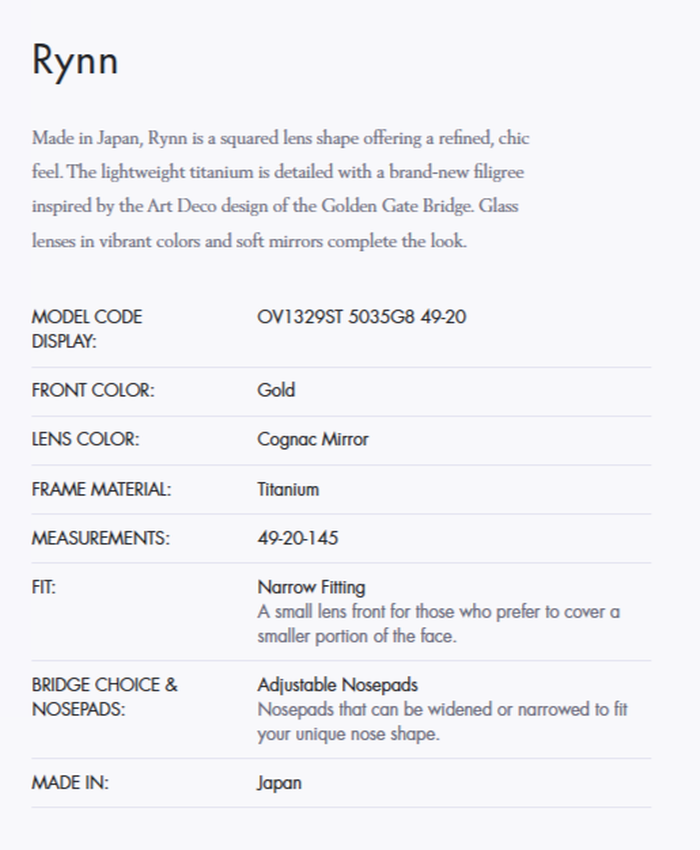Click the Gold front color value
The height and width of the screenshot is (850, 700).
point(276,390)
